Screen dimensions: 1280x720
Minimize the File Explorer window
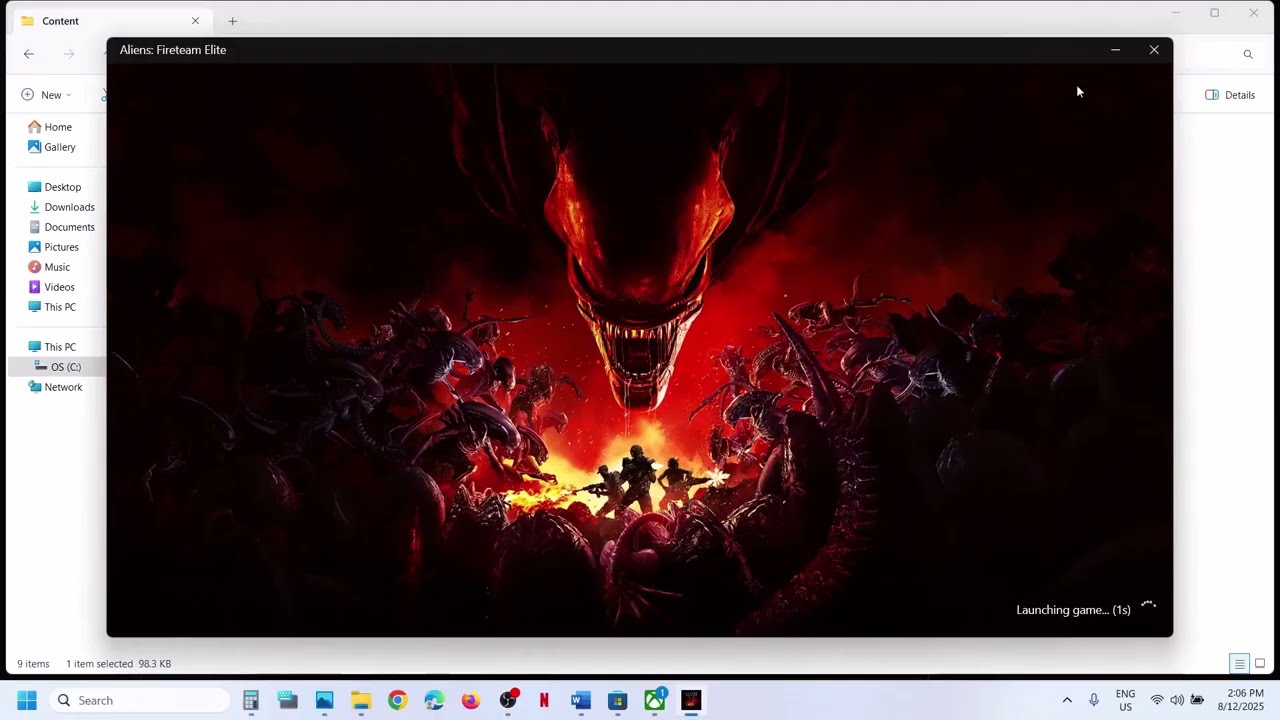1176,13
